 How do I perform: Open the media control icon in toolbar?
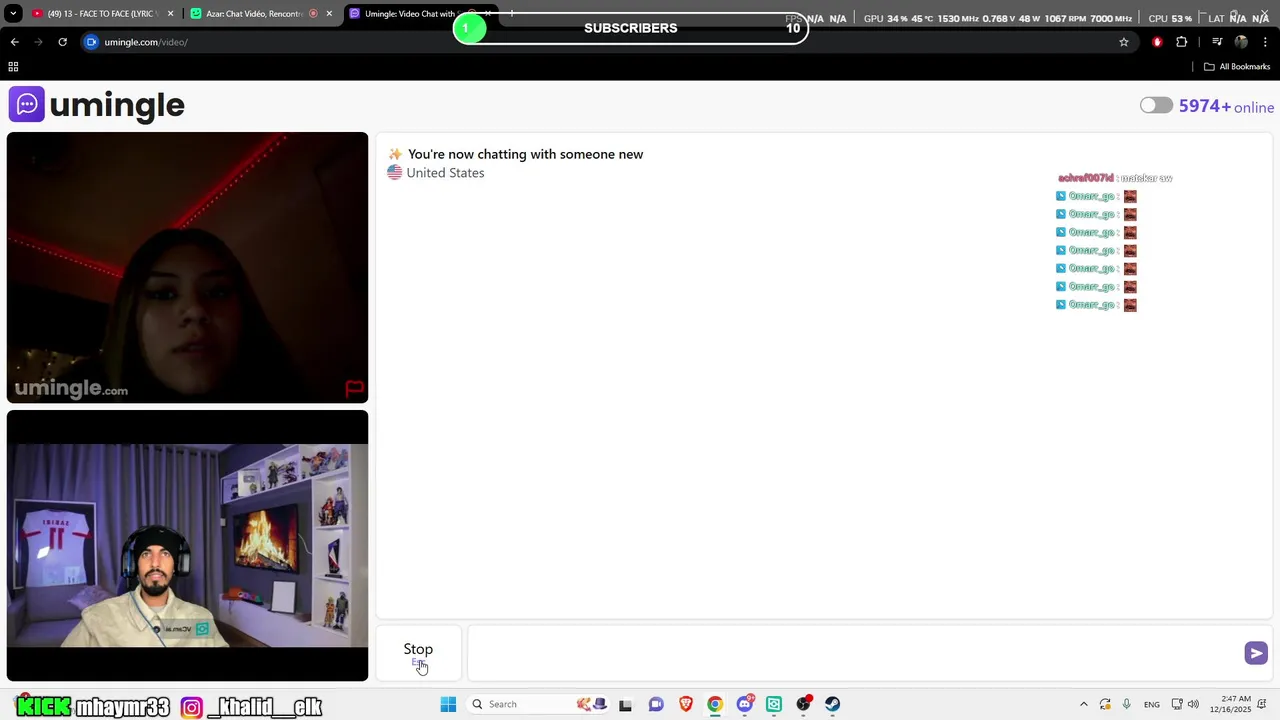1217,42
